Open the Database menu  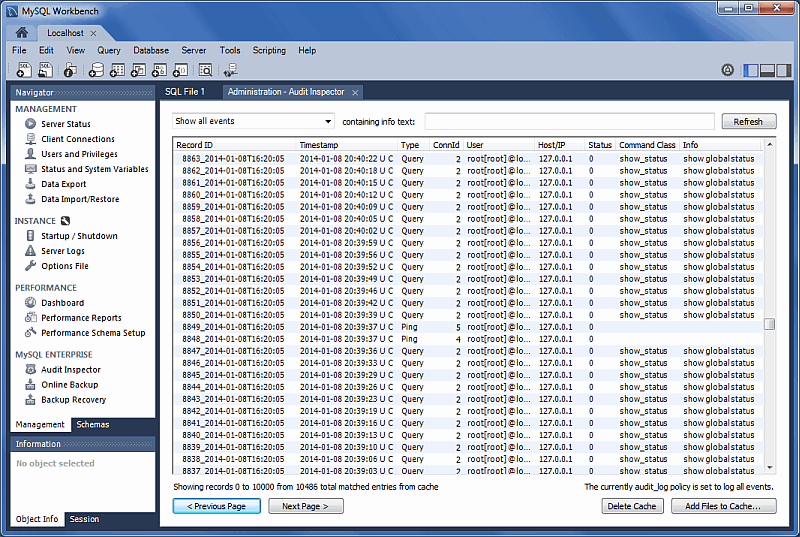151,50
